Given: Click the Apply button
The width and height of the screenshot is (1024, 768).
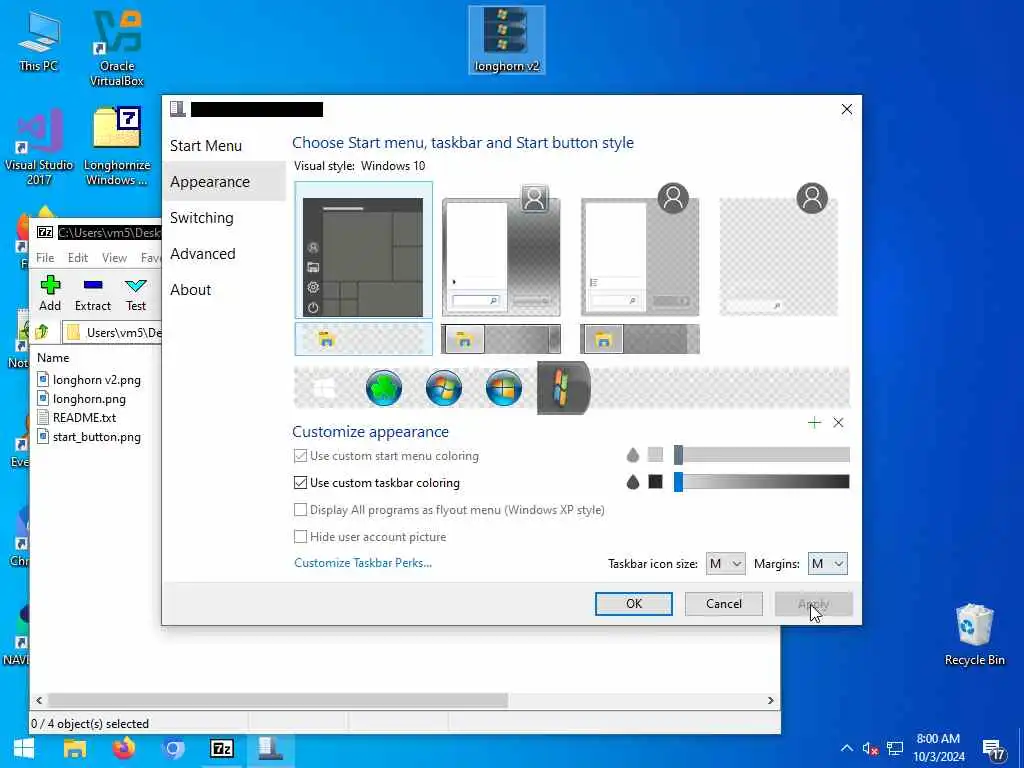Looking at the screenshot, I should click(x=814, y=604).
